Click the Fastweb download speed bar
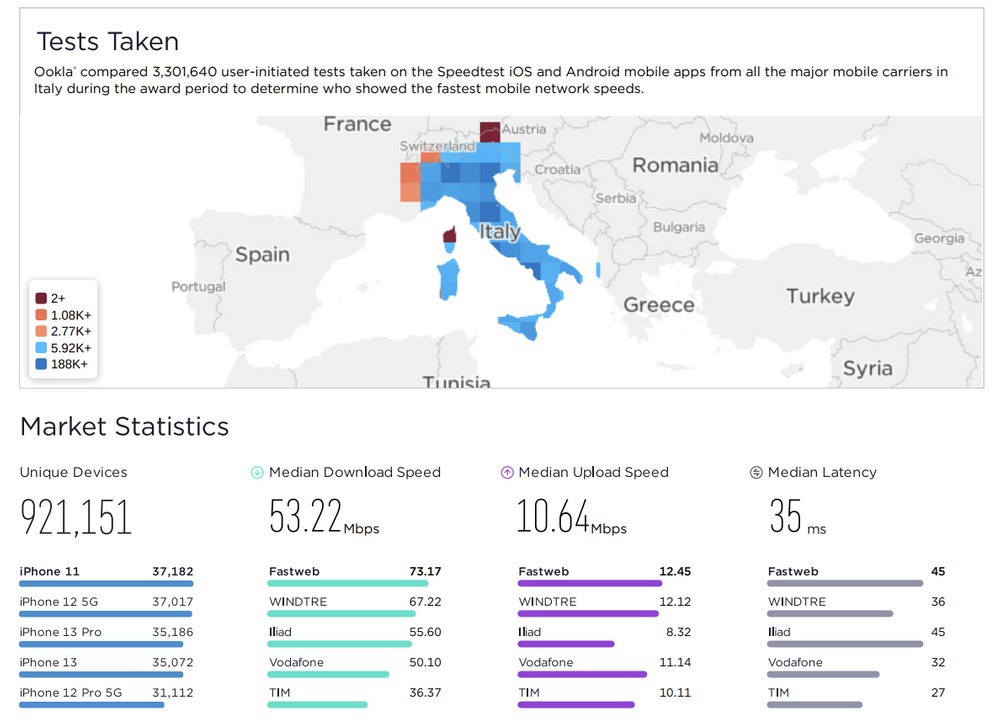 point(348,584)
